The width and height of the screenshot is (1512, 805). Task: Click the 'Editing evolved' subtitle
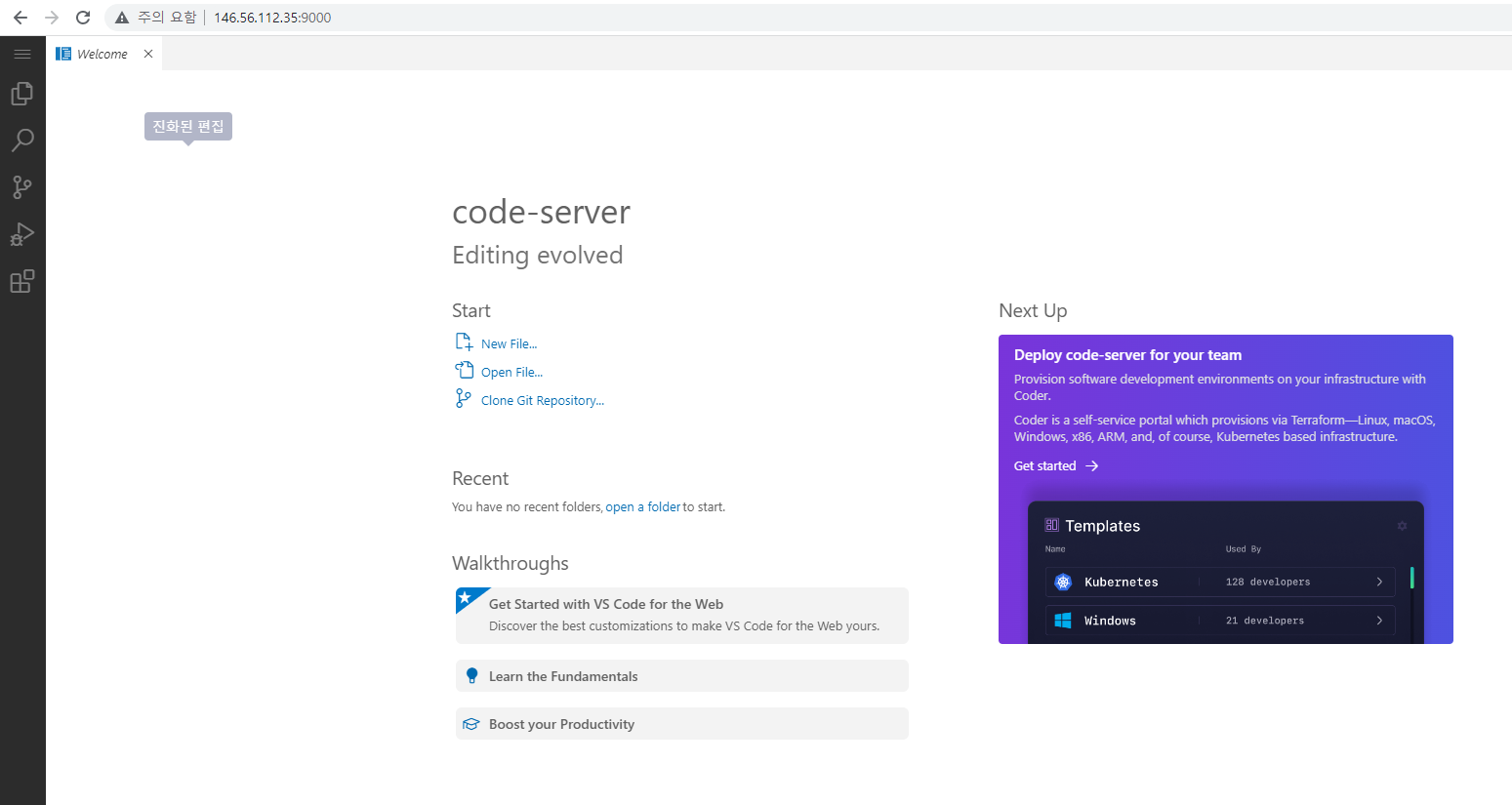(538, 255)
